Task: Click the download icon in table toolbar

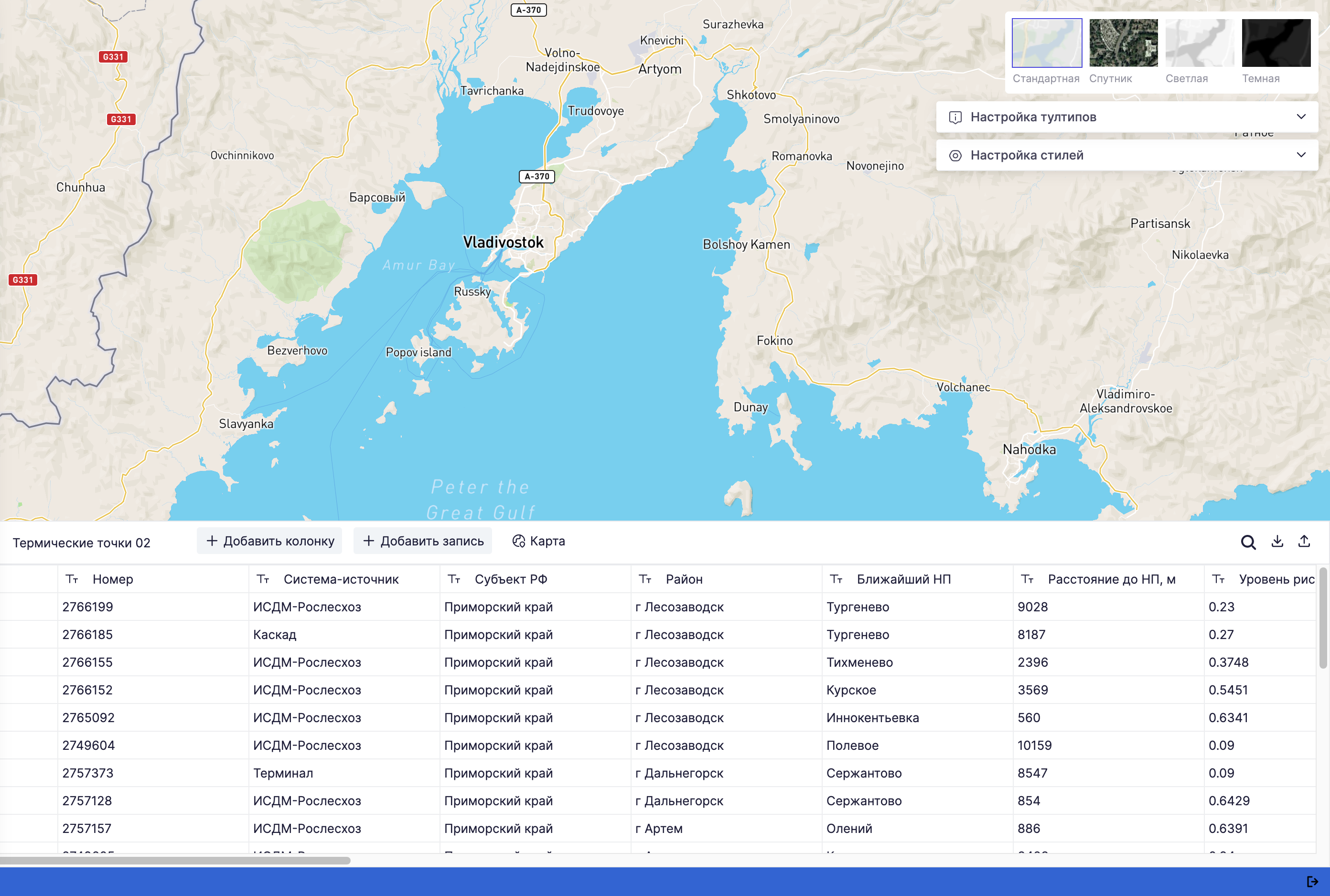Action: (1277, 541)
